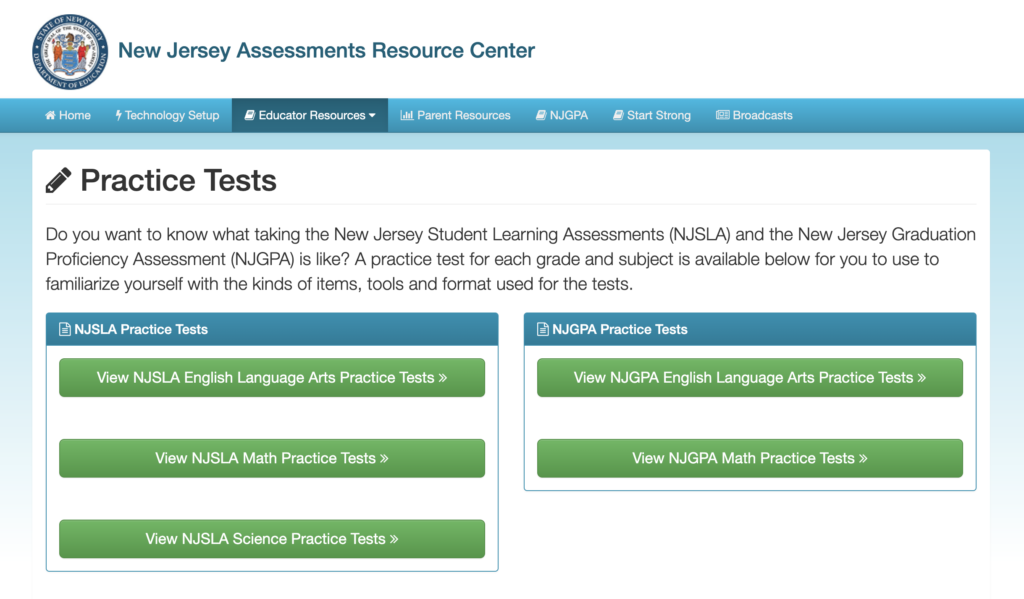
Task: Click the New Jersey Department of Education seal
Action: point(70,52)
